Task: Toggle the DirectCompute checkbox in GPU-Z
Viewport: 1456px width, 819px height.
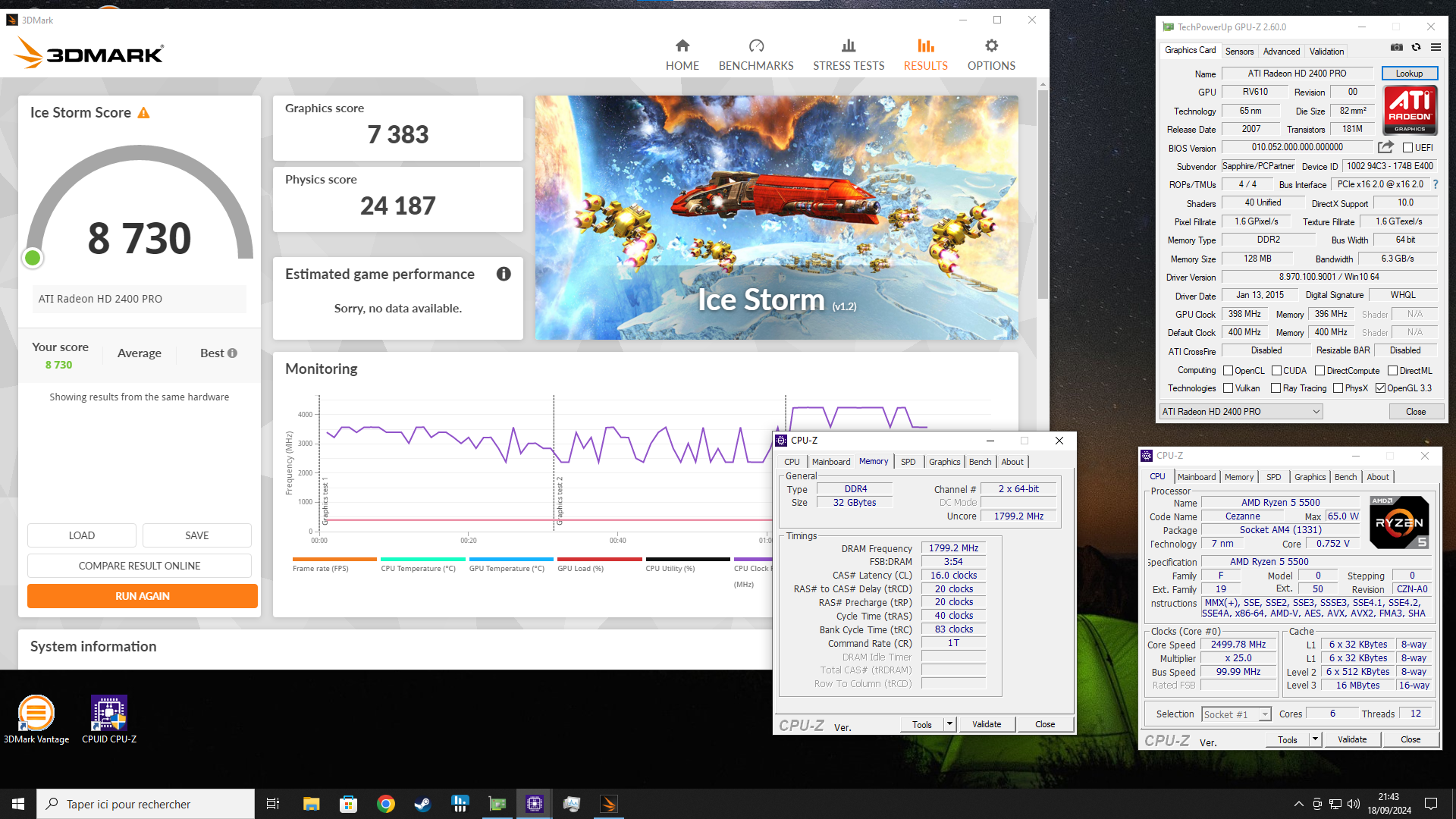Action: 1319,371
